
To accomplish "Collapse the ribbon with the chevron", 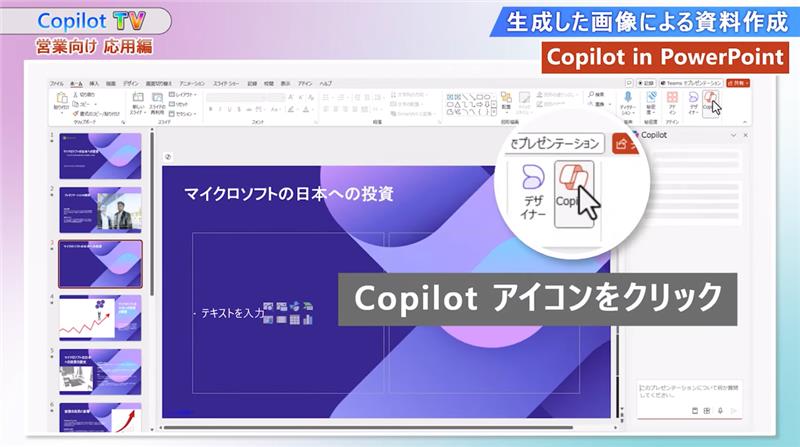I will pos(745,122).
